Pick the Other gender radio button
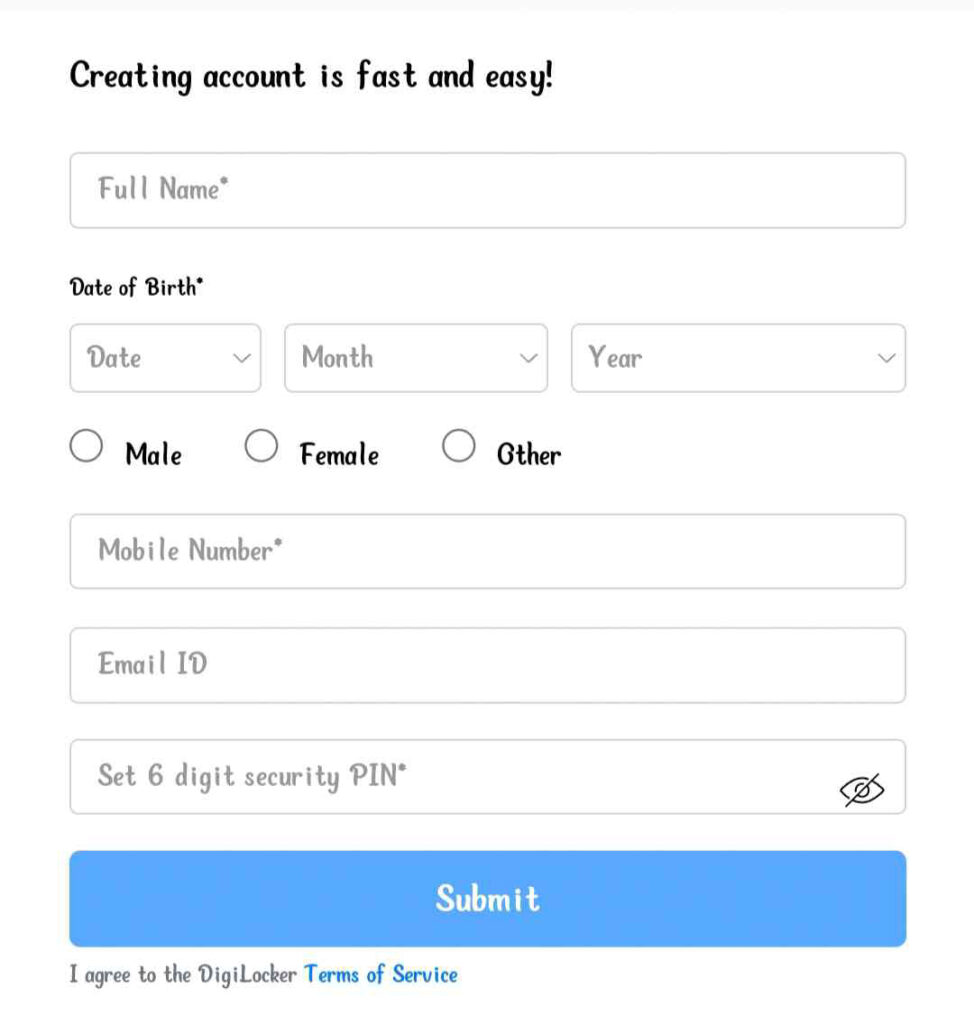The height and width of the screenshot is (1024, 974). [458, 446]
